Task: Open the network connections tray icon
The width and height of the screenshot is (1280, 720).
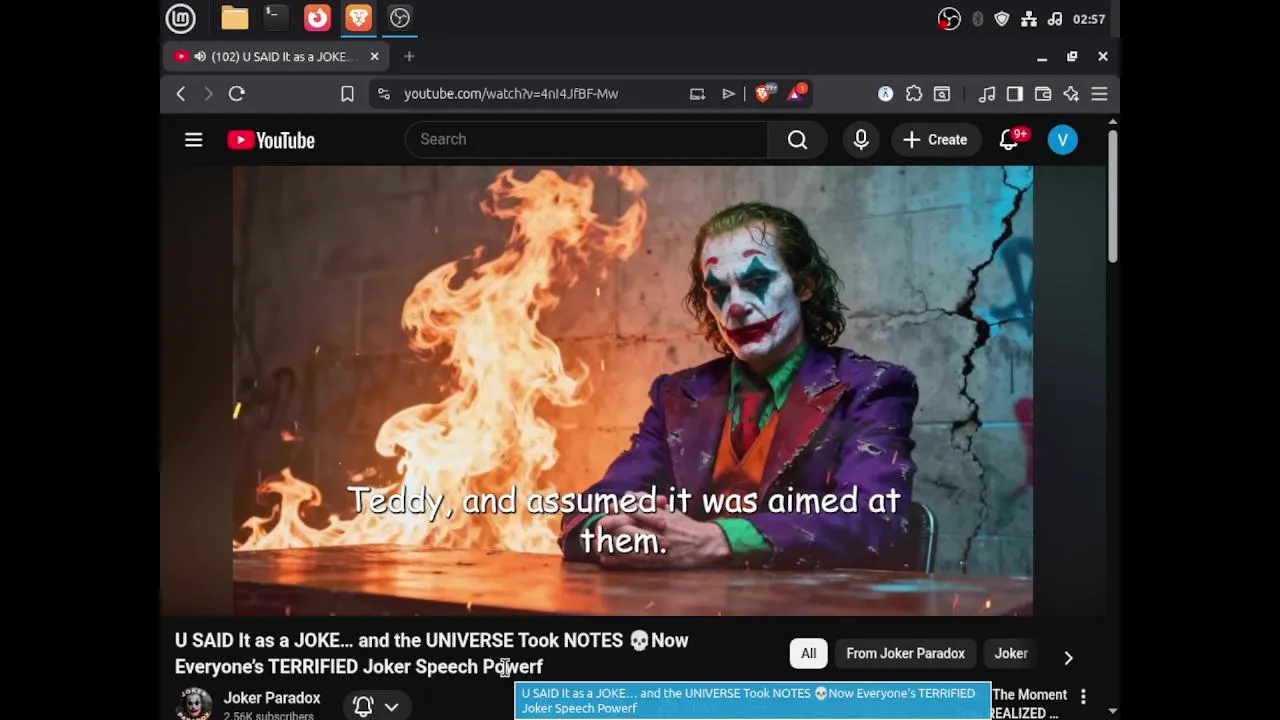Action: pyautogui.click(x=1029, y=19)
